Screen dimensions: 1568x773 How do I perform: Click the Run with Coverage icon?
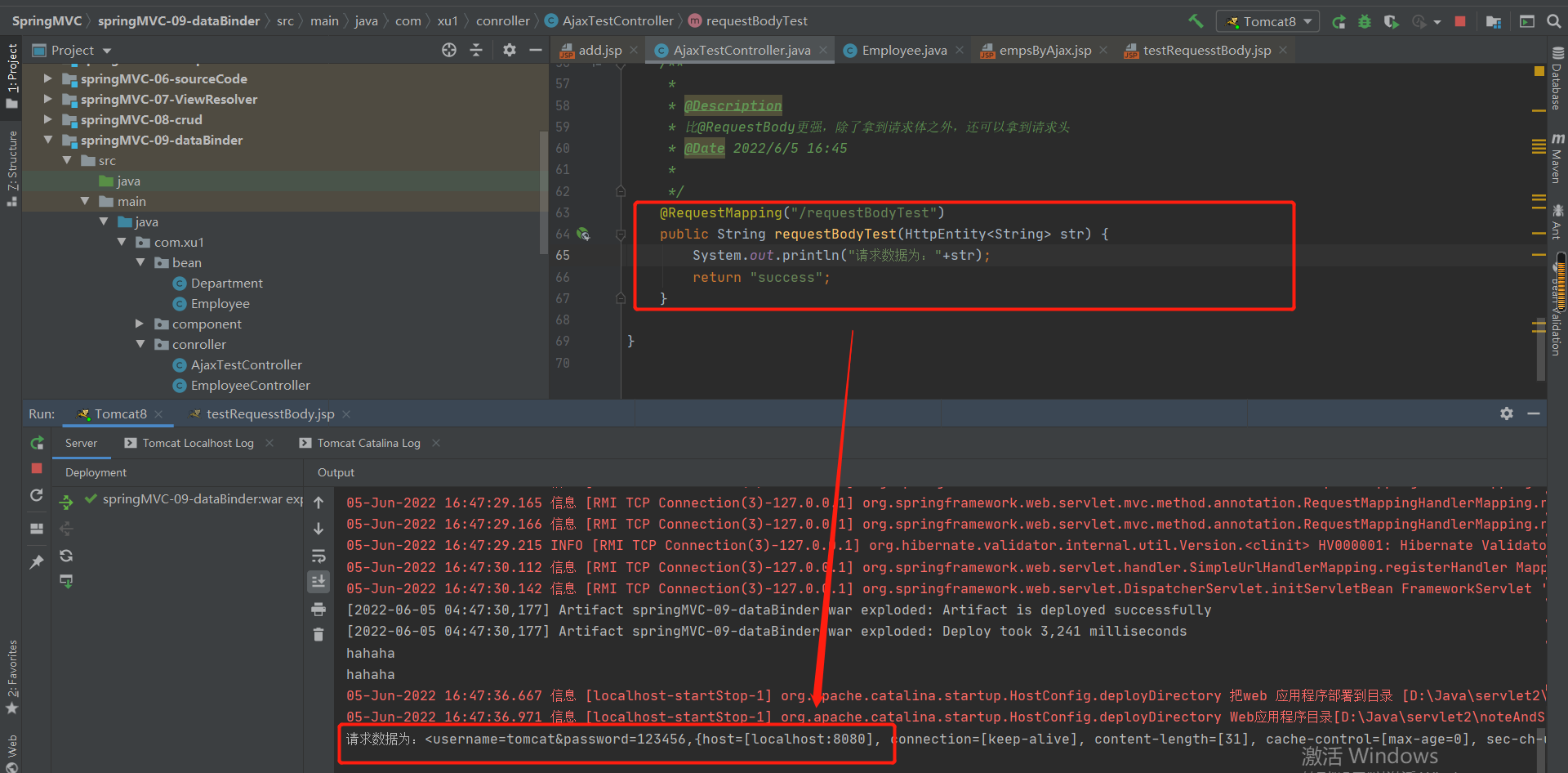1391,21
